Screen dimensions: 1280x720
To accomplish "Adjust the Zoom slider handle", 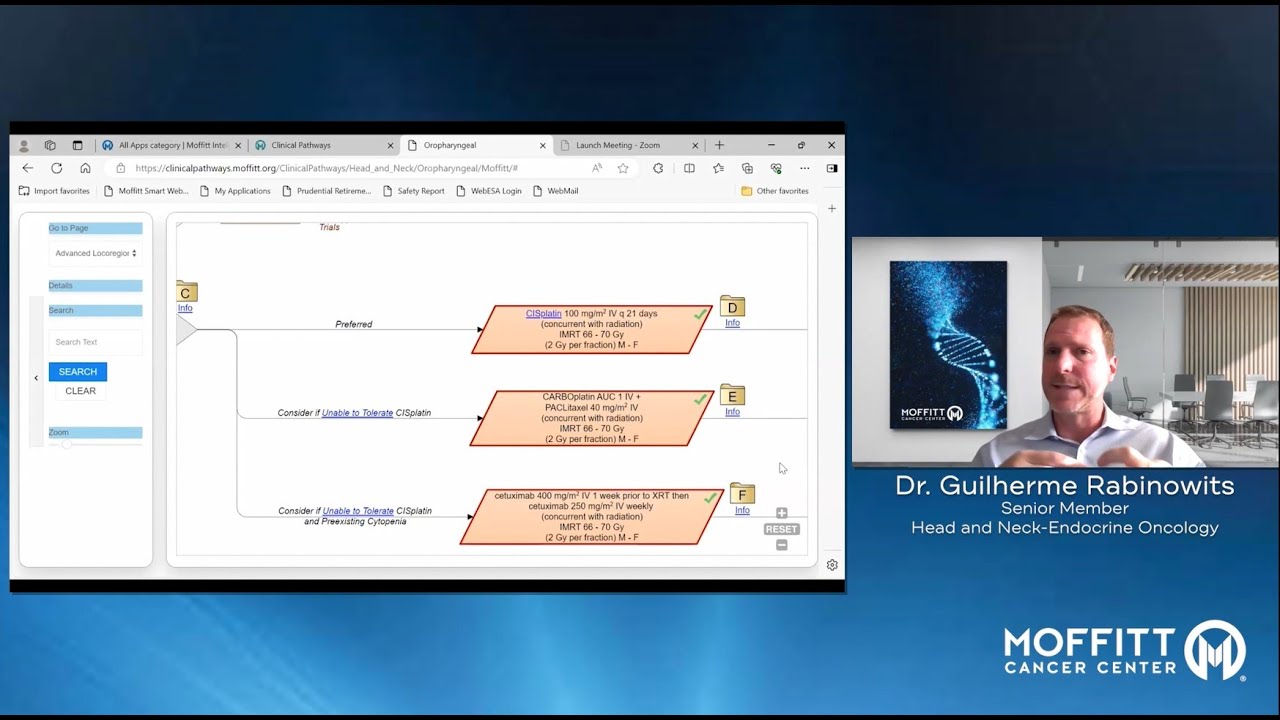I will coord(66,445).
